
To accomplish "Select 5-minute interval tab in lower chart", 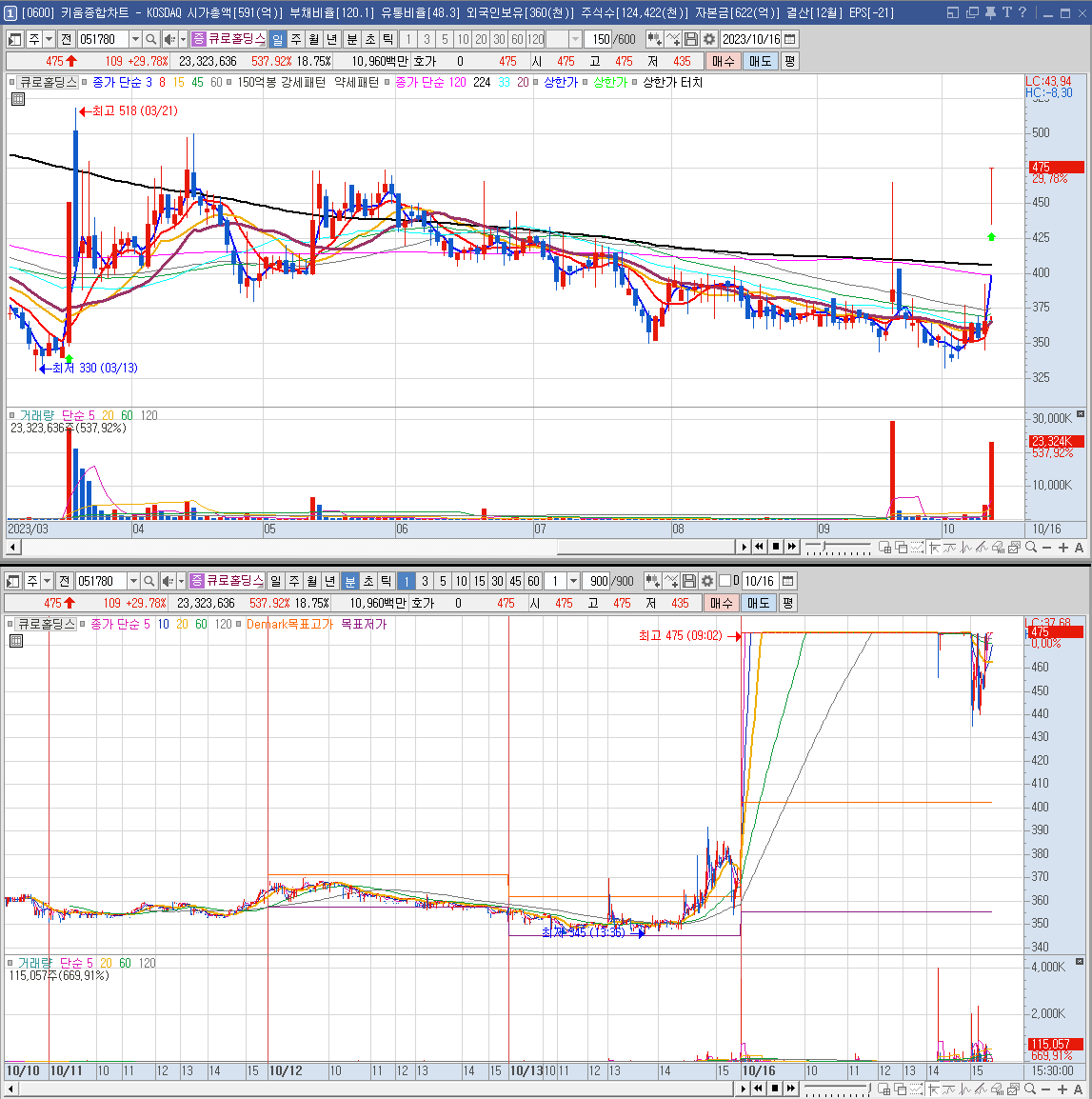I will tap(443, 581).
